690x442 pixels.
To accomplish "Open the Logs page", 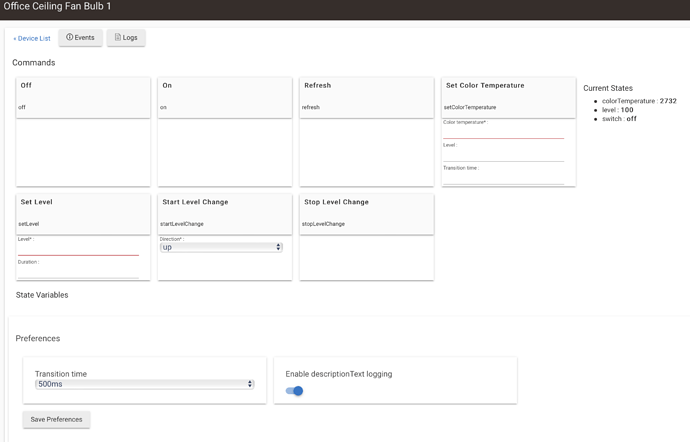I will coord(126,38).
